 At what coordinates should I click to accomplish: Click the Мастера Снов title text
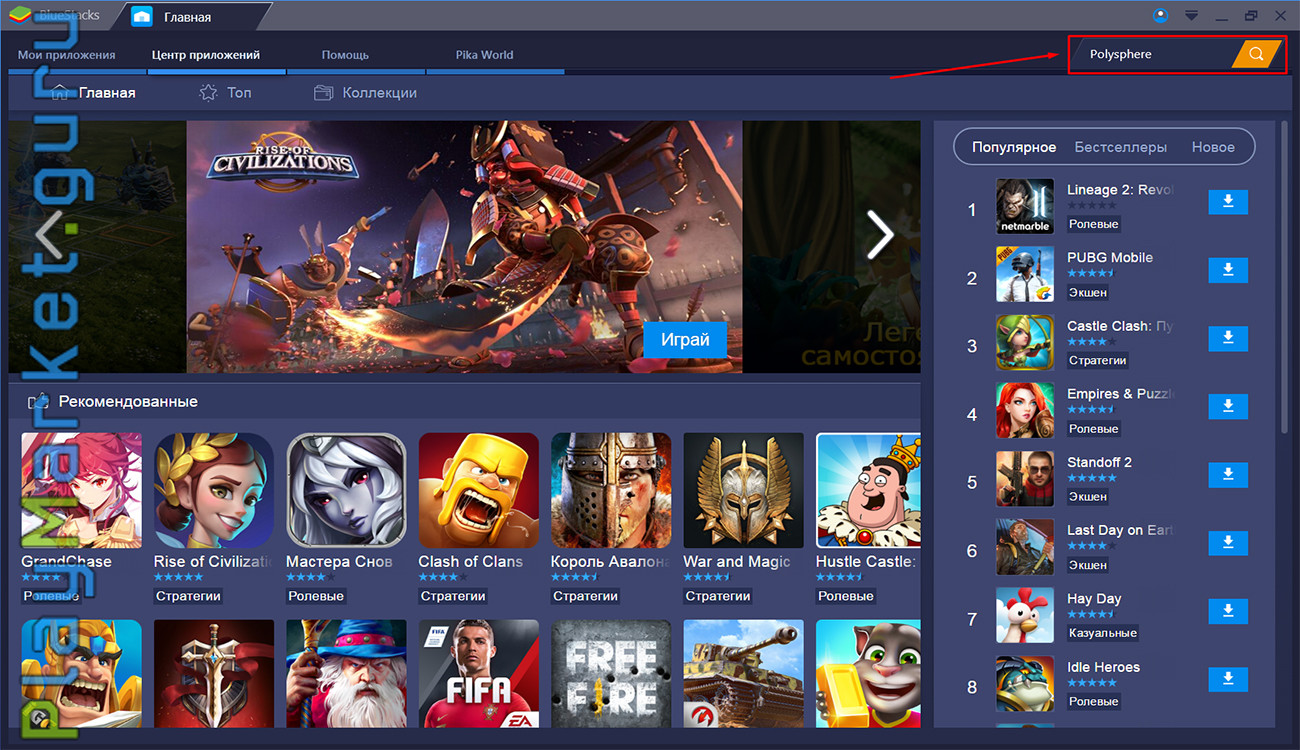339,562
